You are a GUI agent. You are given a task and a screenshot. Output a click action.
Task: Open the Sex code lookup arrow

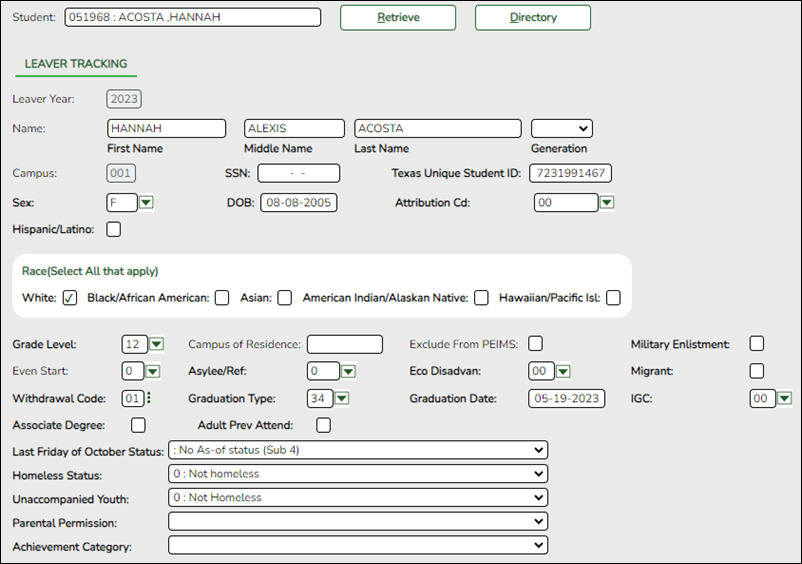pos(146,202)
